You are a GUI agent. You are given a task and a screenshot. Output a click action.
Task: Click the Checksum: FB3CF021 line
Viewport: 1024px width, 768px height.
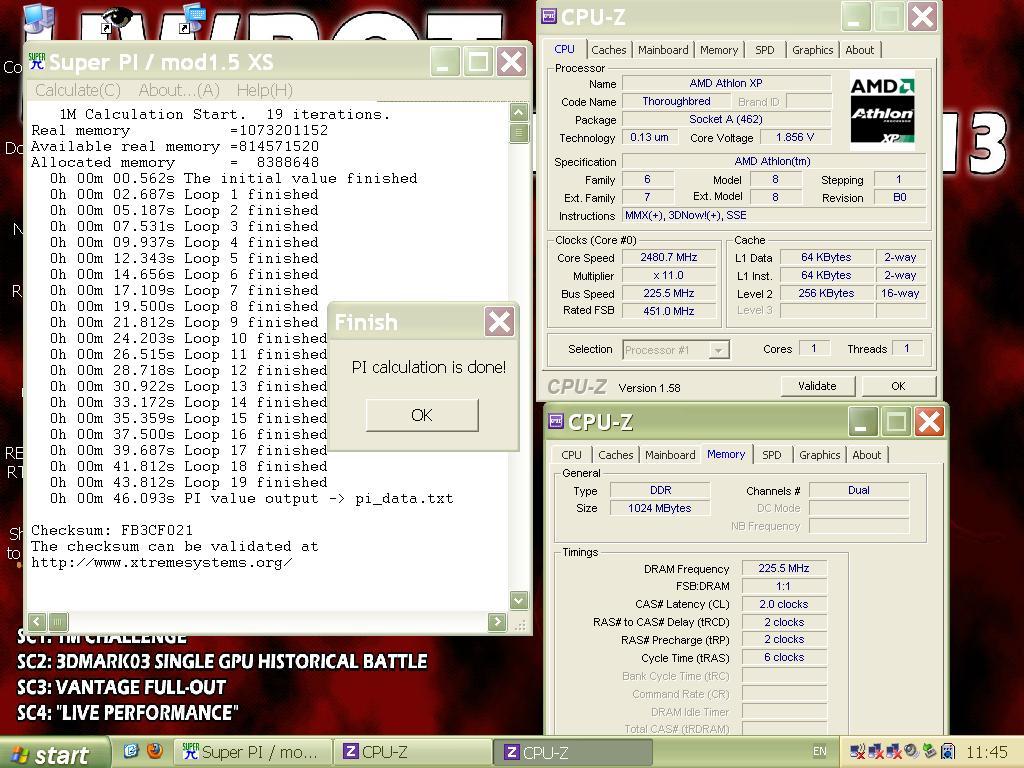point(112,530)
